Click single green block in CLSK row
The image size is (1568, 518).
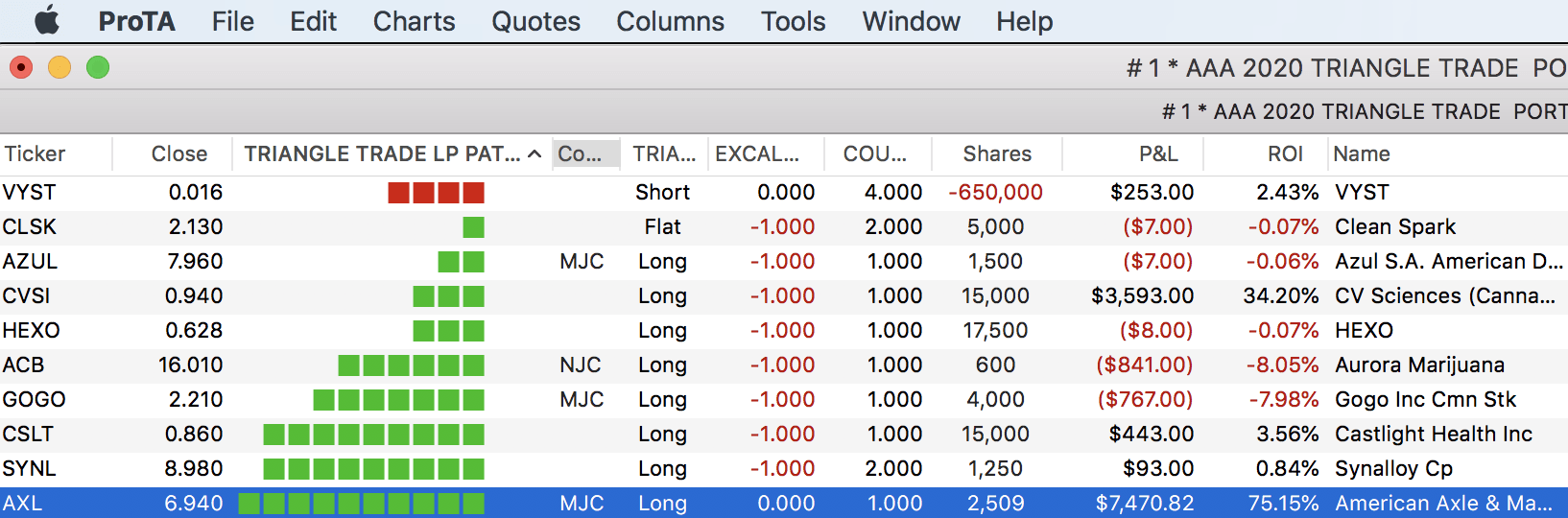click(473, 227)
